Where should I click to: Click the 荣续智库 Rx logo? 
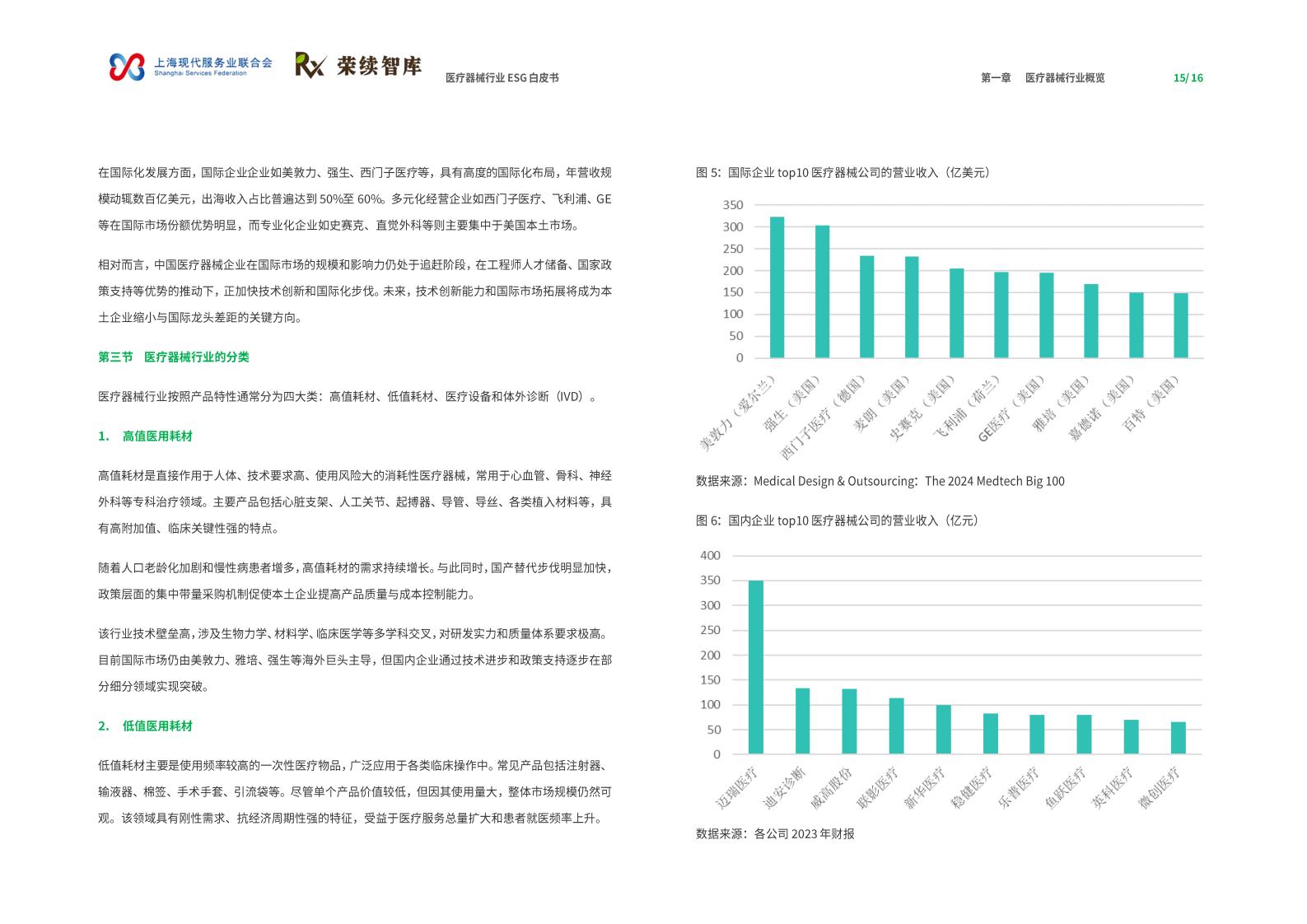point(359,65)
